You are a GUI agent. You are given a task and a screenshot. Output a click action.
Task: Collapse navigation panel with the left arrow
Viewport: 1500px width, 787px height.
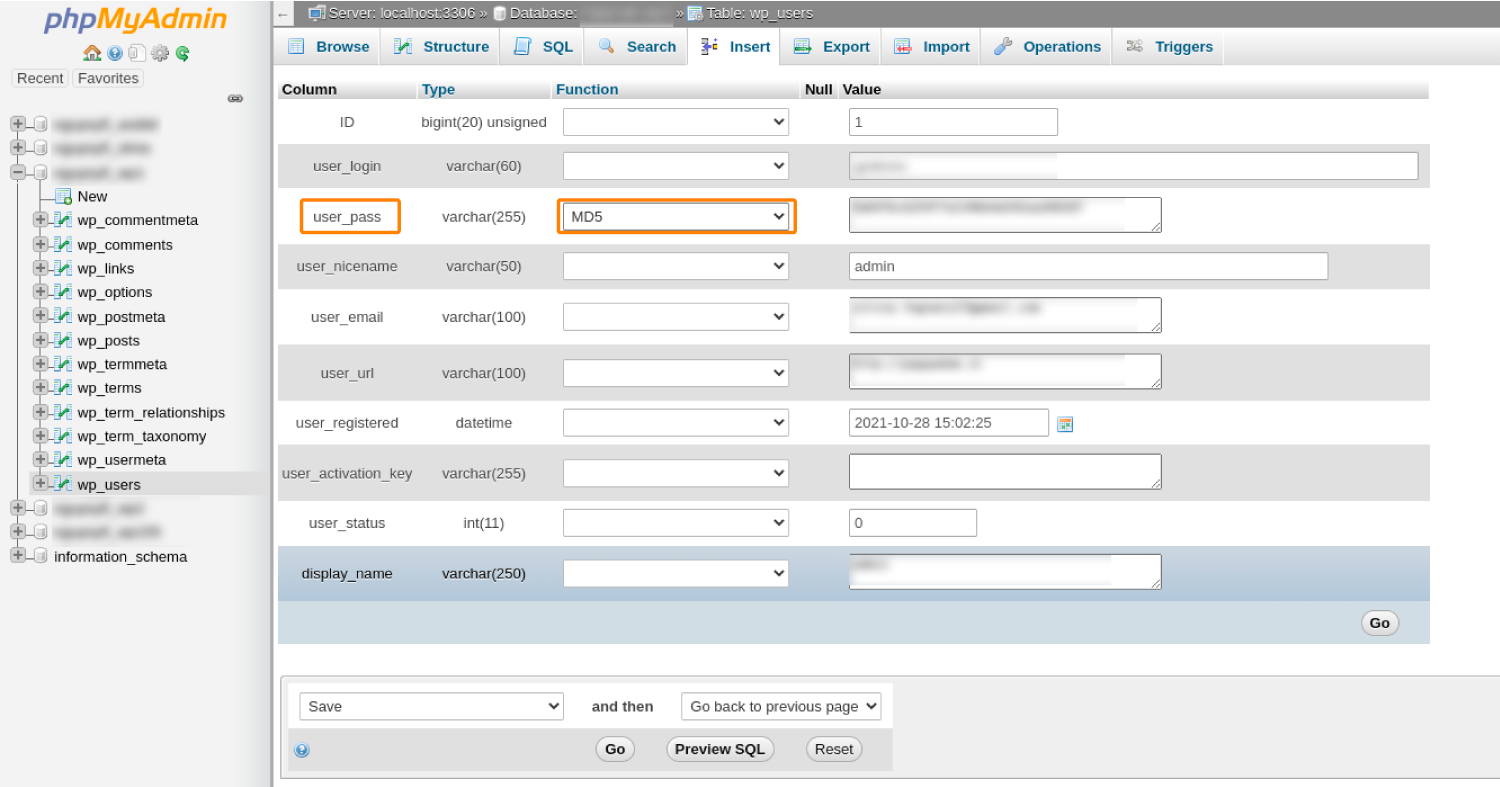click(x=283, y=14)
